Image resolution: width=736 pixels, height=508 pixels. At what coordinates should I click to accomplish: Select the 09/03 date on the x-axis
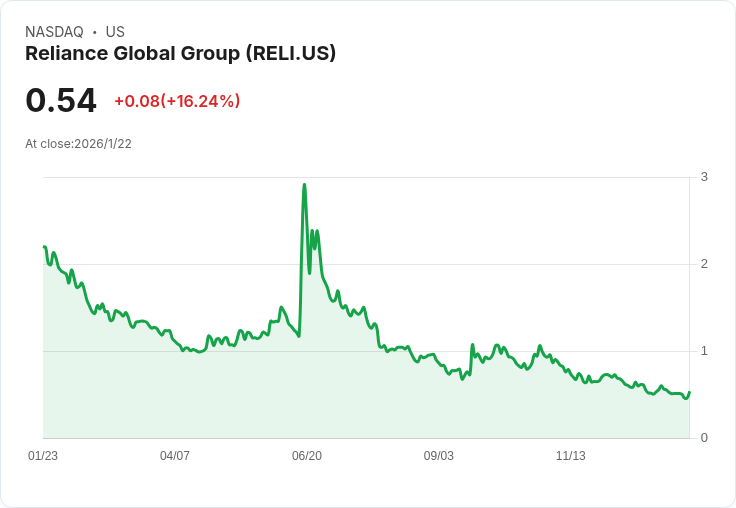(x=439, y=456)
